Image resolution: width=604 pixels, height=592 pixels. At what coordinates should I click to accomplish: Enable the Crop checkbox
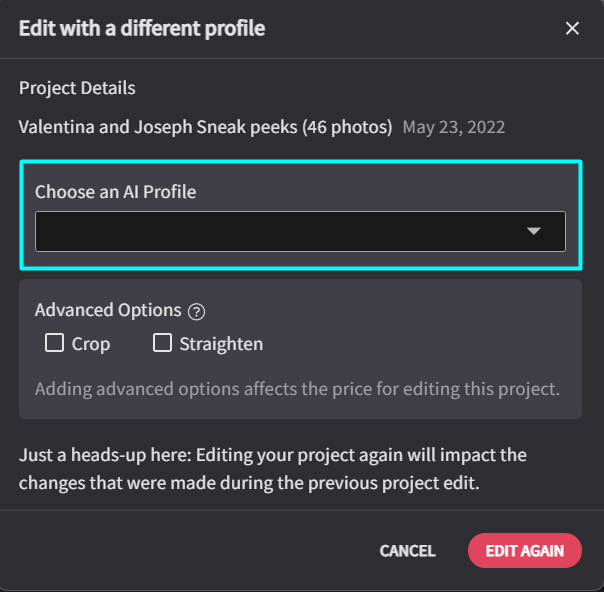click(54, 343)
